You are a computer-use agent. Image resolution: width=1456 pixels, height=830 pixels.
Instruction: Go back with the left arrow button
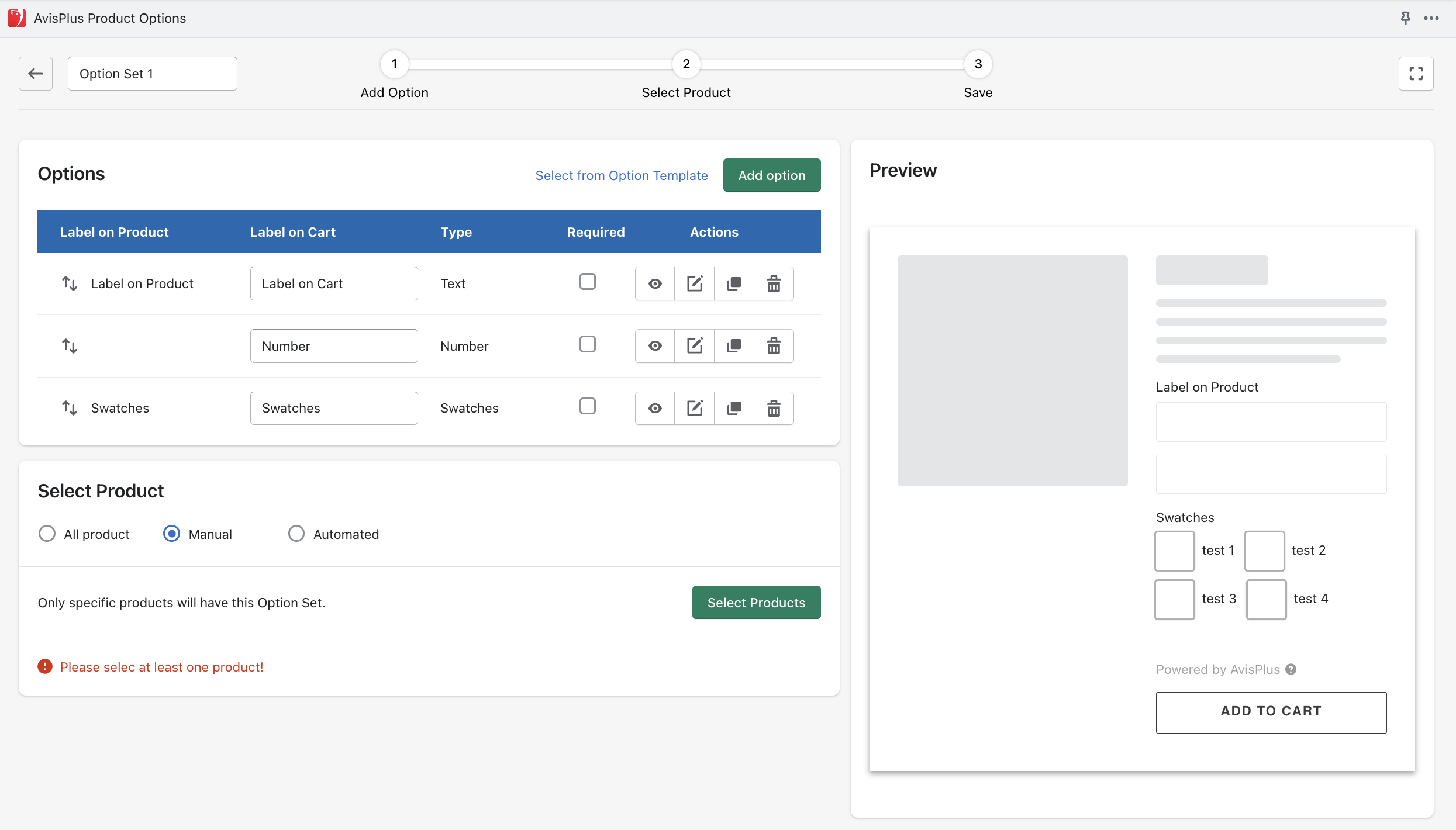pos(36,74)
